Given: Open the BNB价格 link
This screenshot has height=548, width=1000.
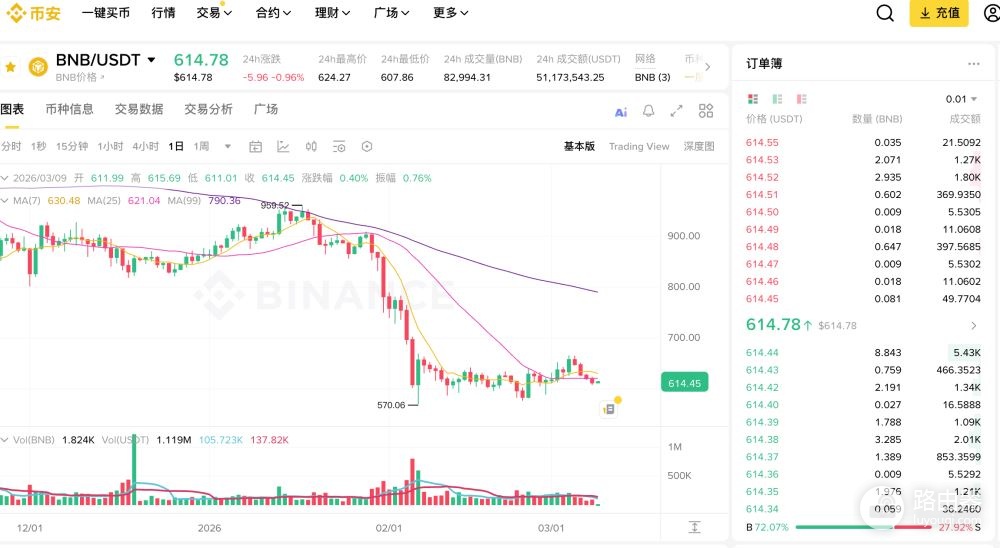Looking at the screenshot, I should [80, 77].
